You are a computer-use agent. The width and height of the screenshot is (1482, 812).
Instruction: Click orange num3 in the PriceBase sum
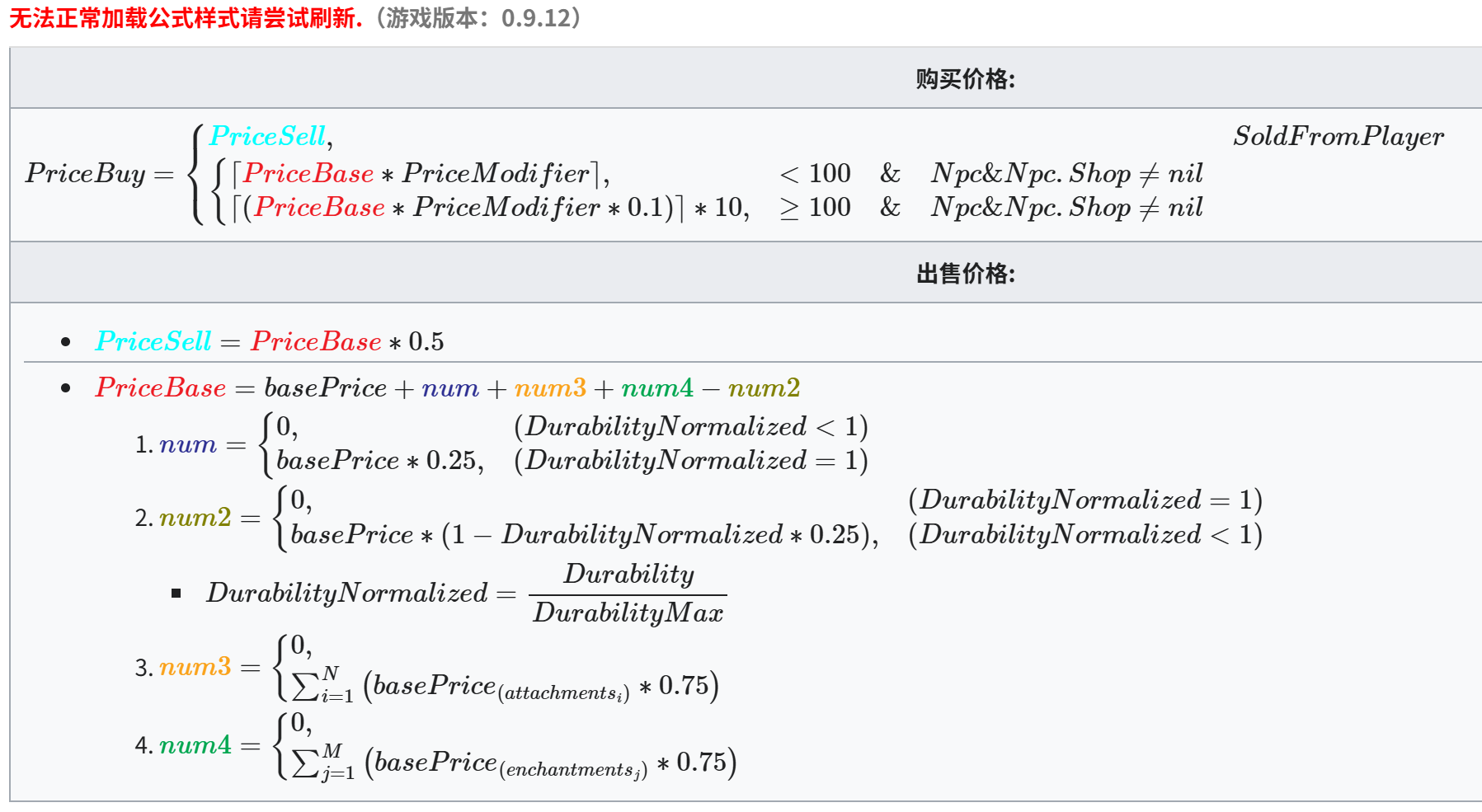click(549, 388)
